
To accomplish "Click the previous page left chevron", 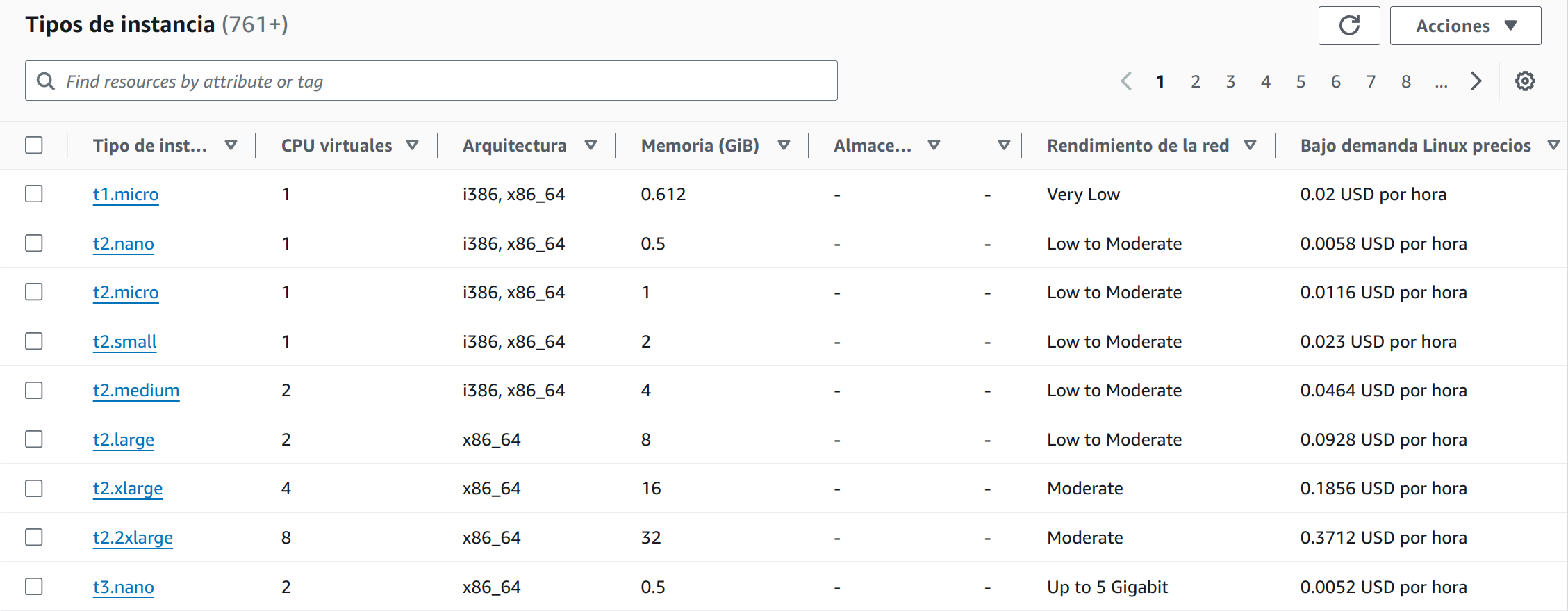I will [x=1126, y=81].
